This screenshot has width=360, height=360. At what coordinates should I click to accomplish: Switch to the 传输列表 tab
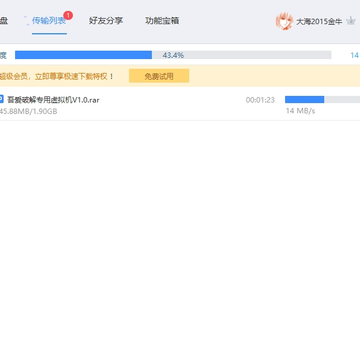click(x=49, y=21)
